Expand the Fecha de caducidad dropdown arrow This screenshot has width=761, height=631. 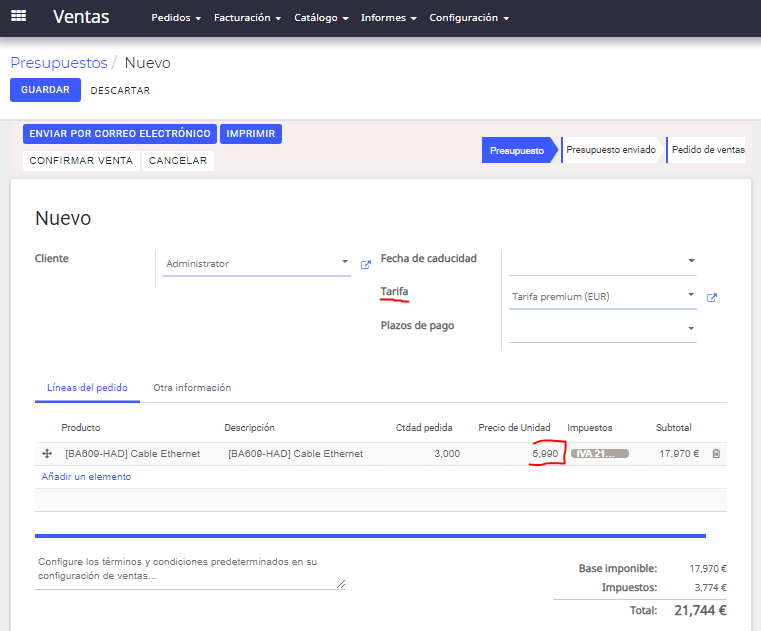click(691, 261)
